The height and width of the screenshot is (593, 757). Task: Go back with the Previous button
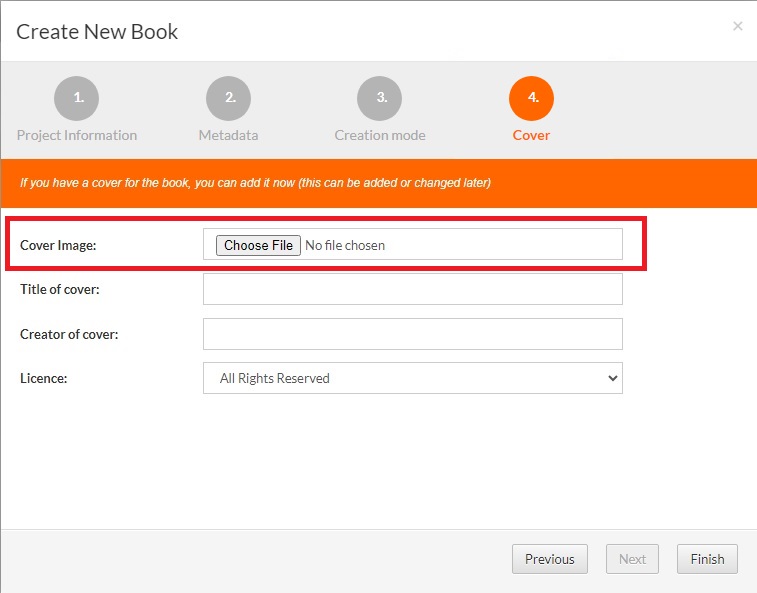coord(549,559)
